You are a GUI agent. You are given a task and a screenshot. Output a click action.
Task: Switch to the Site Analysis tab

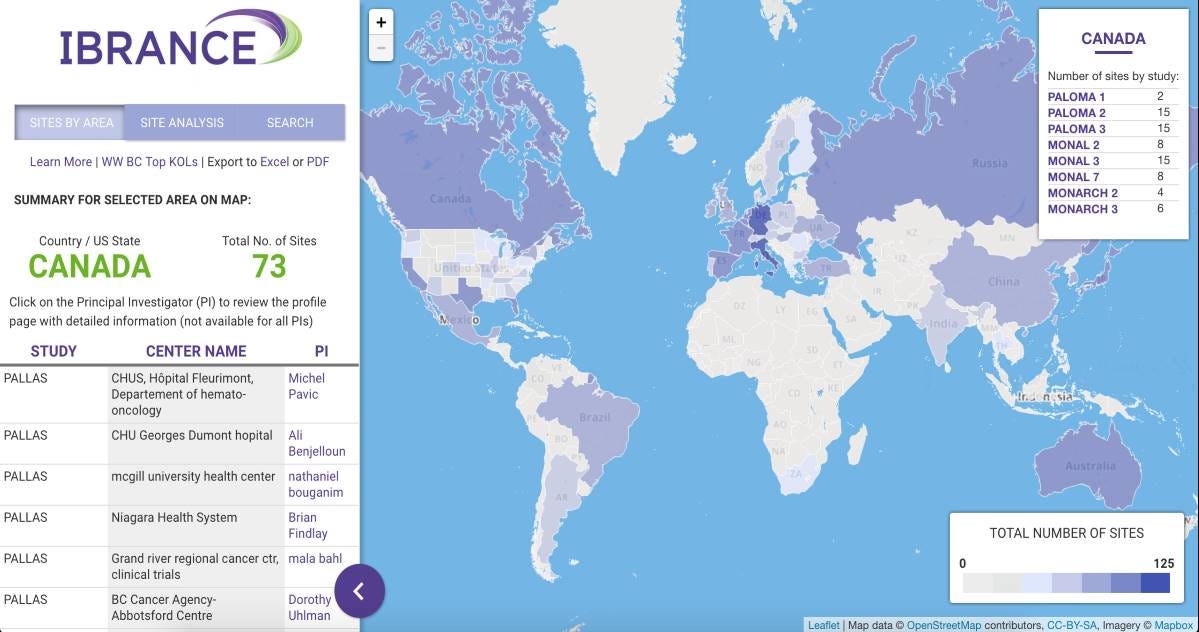[182, 122]
